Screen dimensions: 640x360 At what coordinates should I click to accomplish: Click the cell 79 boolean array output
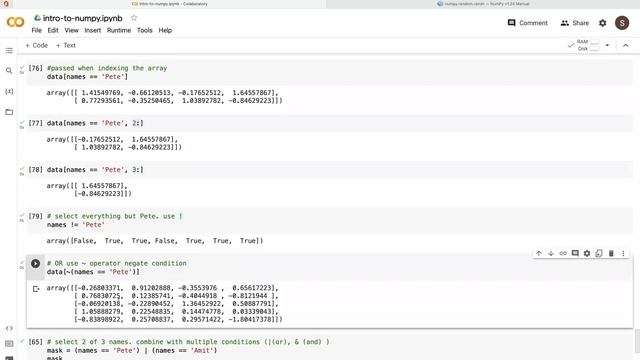pos(155,241)
